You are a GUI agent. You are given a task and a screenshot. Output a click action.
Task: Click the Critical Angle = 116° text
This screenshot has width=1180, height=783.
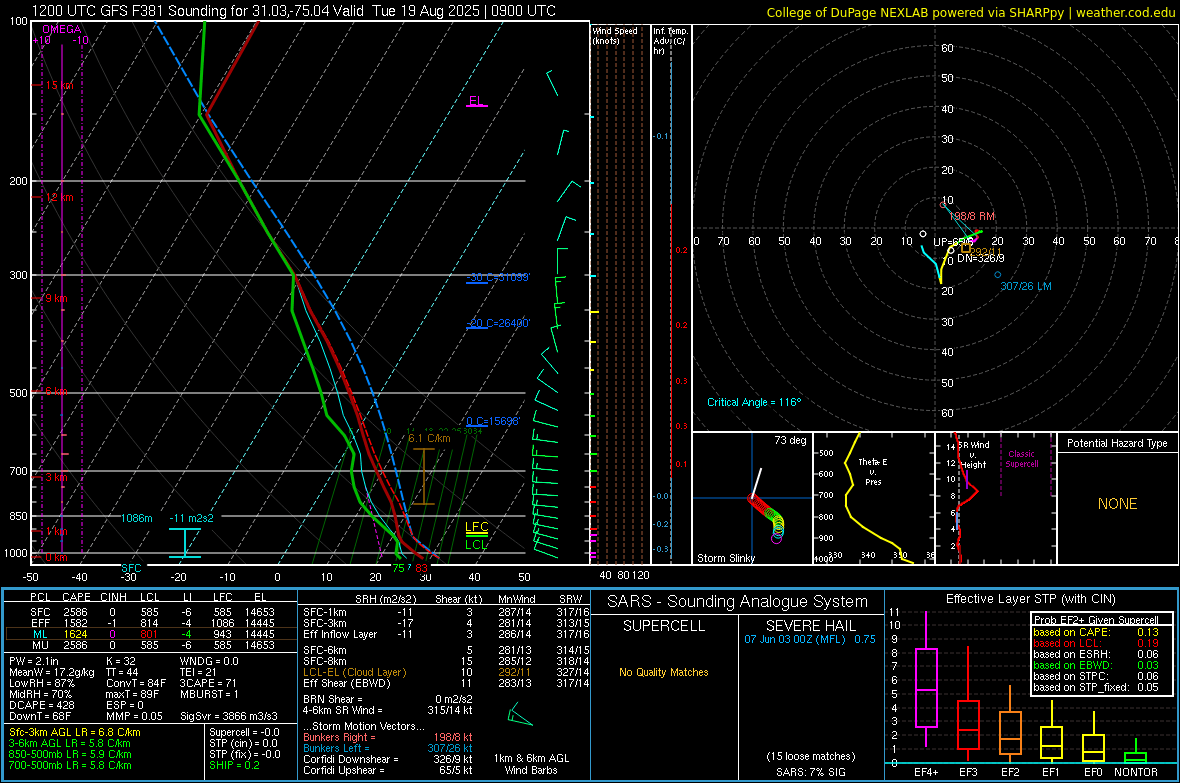pyautogui.click(x=754, y=402)
